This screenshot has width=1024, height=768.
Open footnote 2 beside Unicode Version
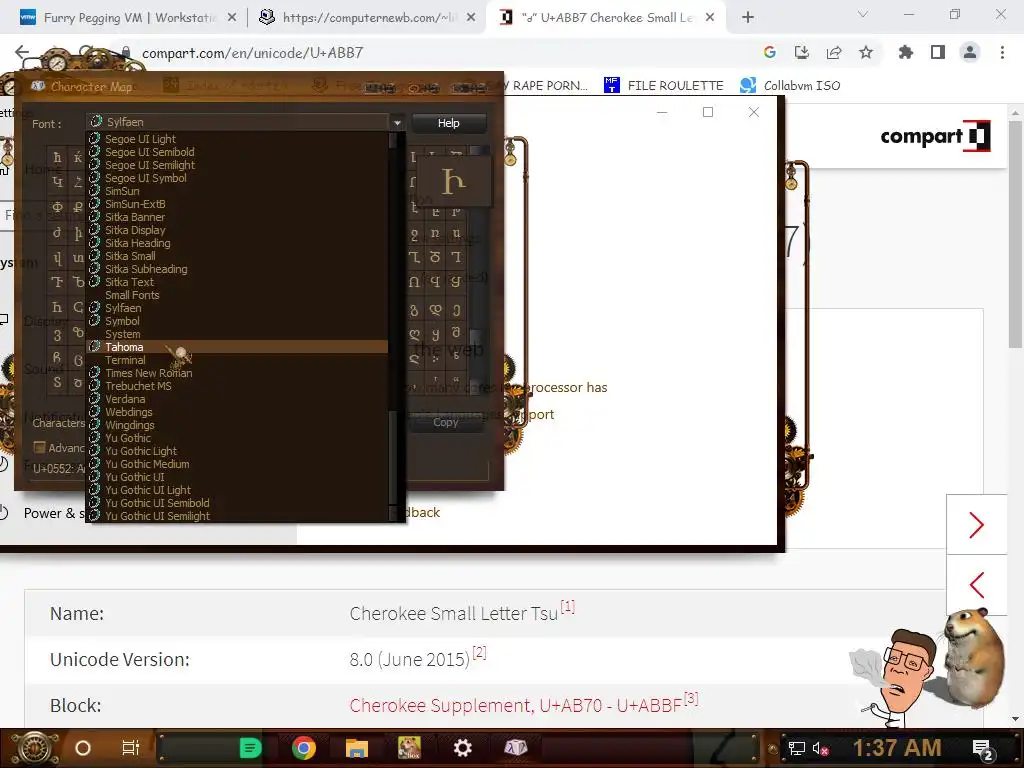pos(479,652)
